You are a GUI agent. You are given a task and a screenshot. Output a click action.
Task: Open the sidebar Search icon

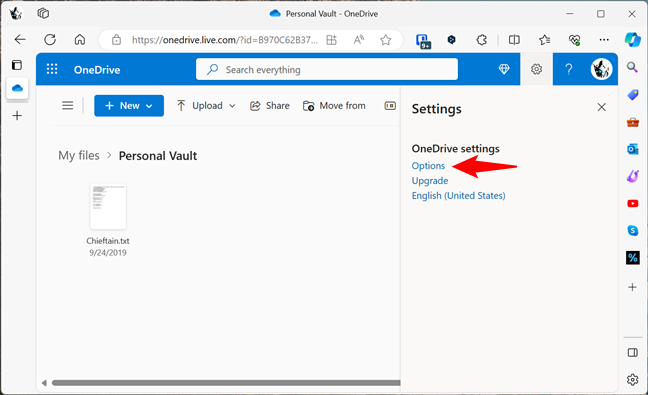pyautogui.click(x=632, y=67)
